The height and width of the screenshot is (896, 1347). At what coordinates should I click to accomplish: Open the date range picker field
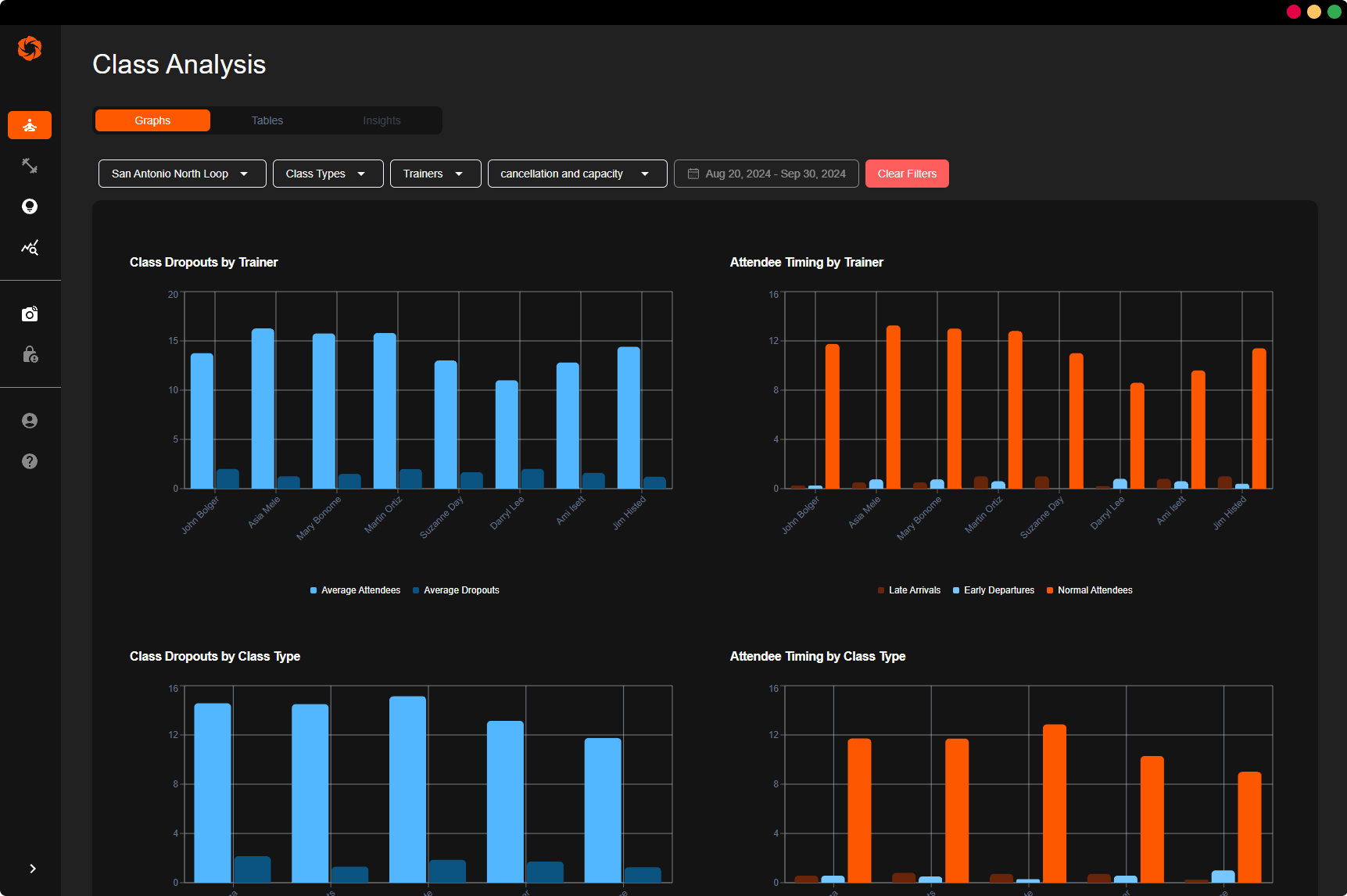(x=766, y=174)
